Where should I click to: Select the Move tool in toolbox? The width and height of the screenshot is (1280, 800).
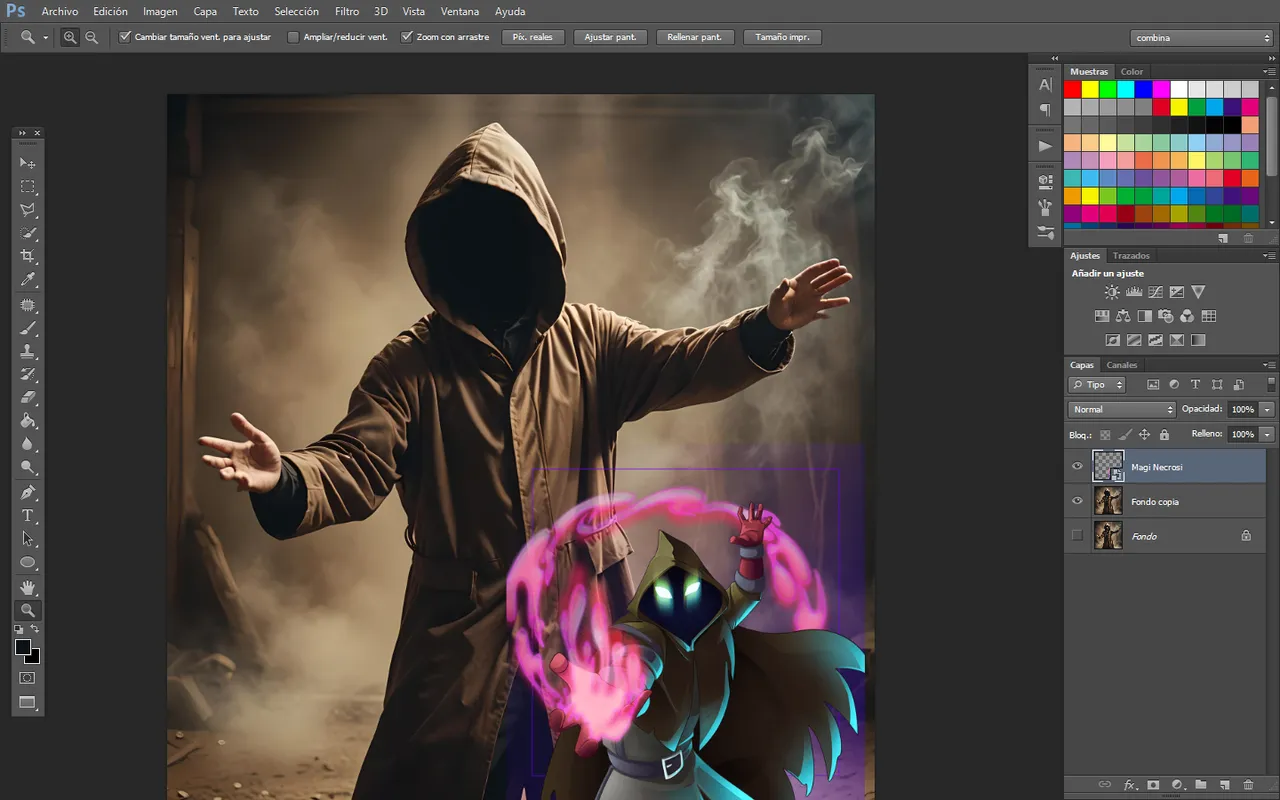point(28,163)
